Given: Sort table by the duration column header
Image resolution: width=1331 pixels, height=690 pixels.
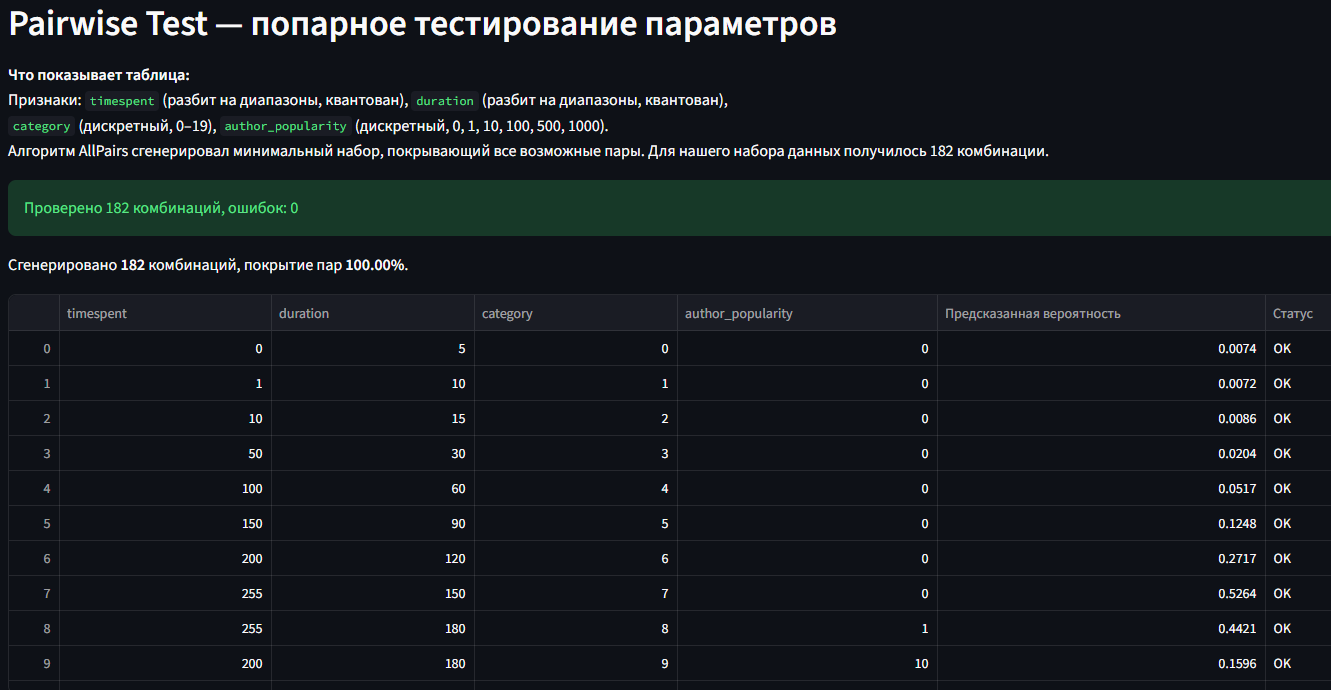Looking at the screenshot, I should tap(373, 313).
